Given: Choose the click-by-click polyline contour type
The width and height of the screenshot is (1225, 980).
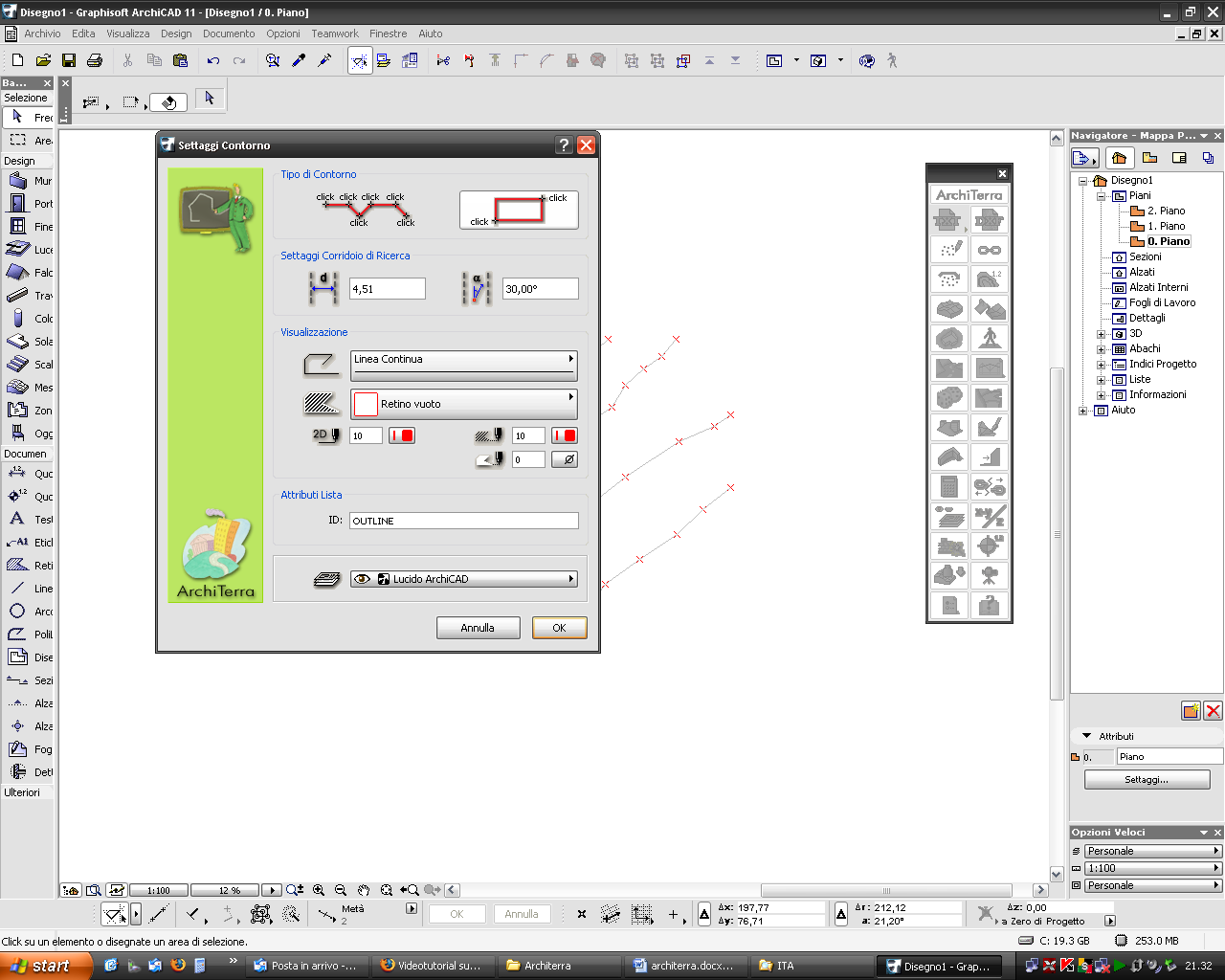Looking at the screenshot, I should point(367,210).
